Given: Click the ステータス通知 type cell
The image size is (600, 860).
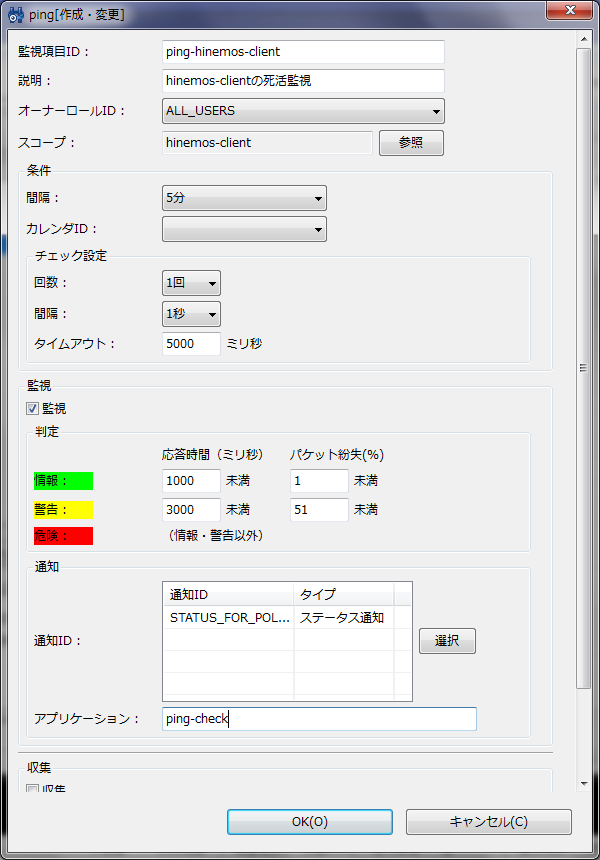Looking at the screenshot, I should tap(342, 618).
